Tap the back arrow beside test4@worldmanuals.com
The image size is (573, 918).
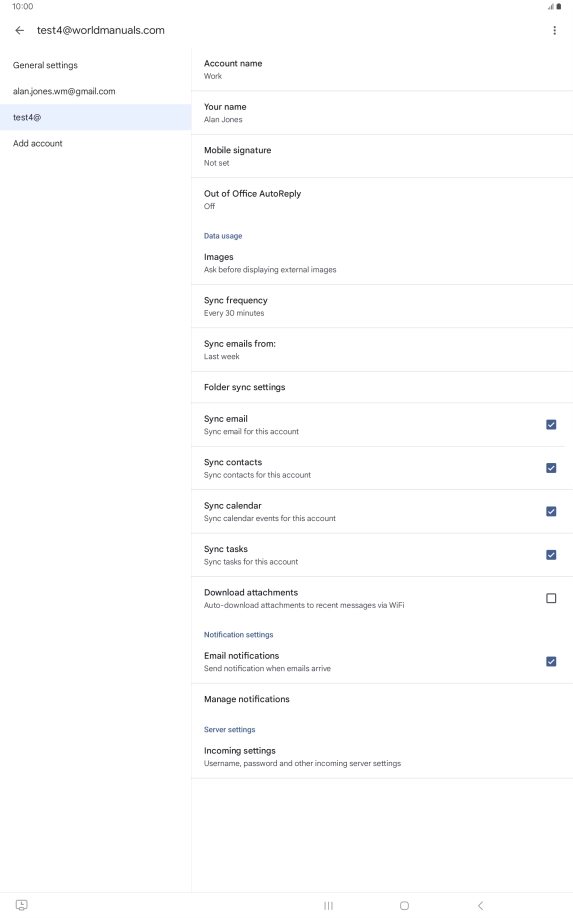coord(20,30)
